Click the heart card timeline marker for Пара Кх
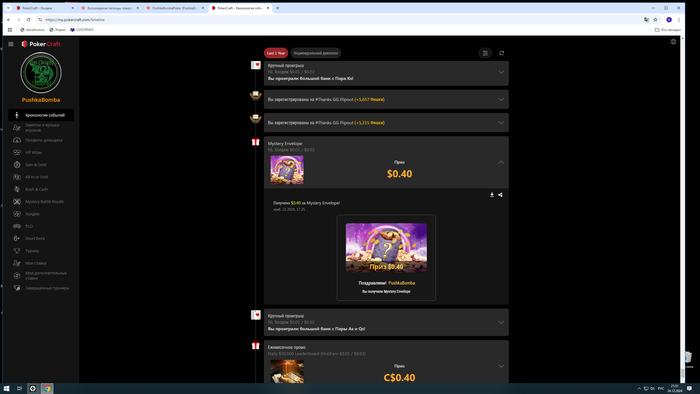The image size is (700, 394). click(x=255, y=65)
